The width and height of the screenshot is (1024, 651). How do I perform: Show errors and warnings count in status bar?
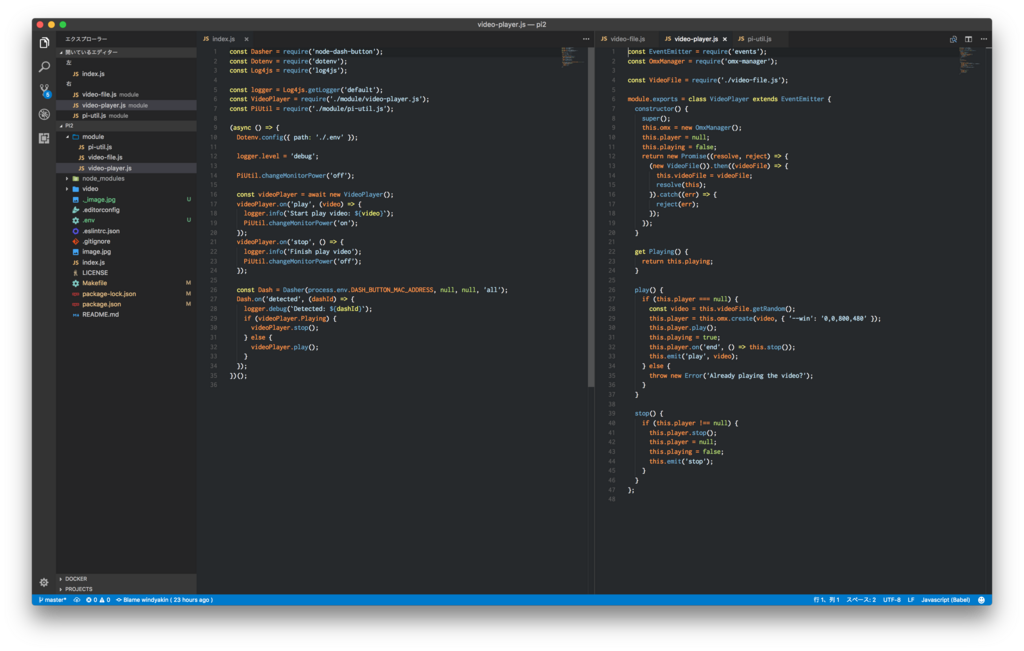coord(98,599)
